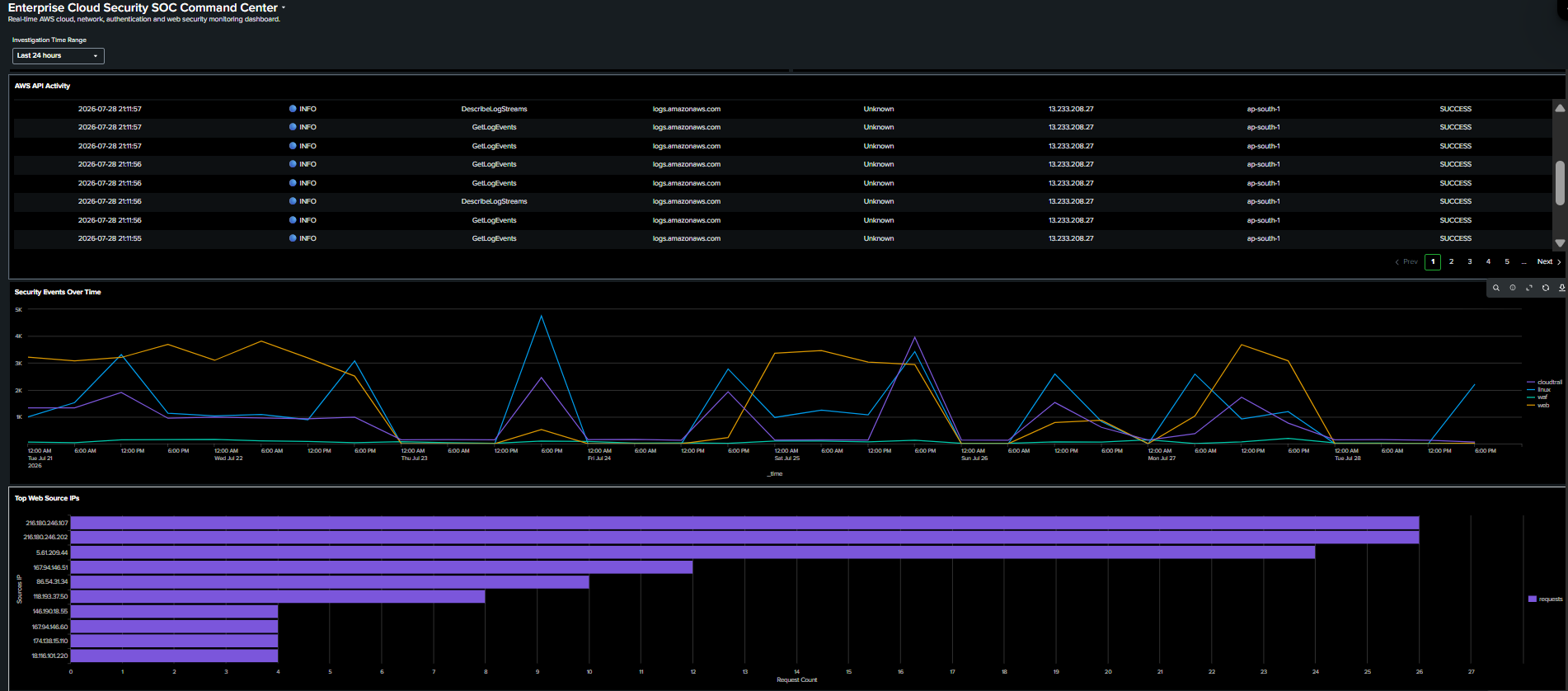
Task: Click ap-south-1 in the 21:11:55 row
Action: tap(1263, 238)
